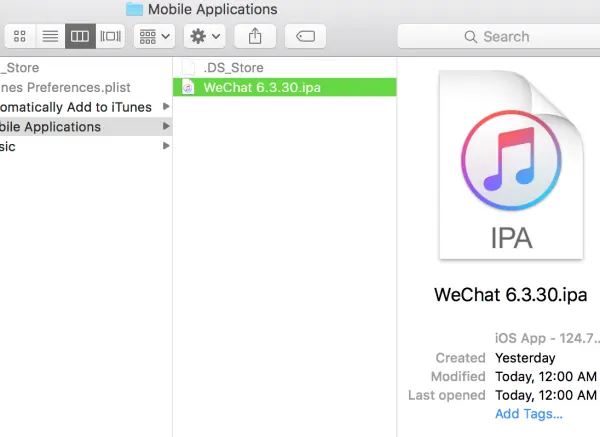Click the Share button
The image size is (600, 437).
coord(255,36)
